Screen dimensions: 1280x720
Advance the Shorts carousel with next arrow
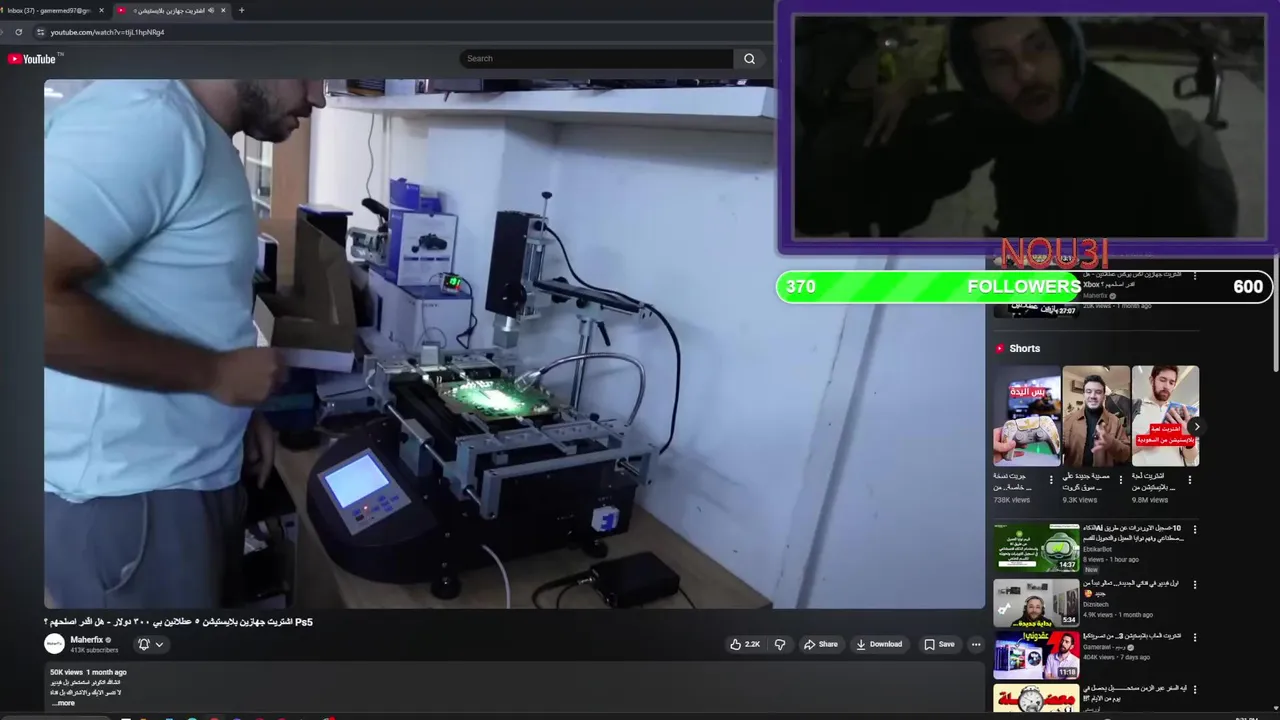1196,427
